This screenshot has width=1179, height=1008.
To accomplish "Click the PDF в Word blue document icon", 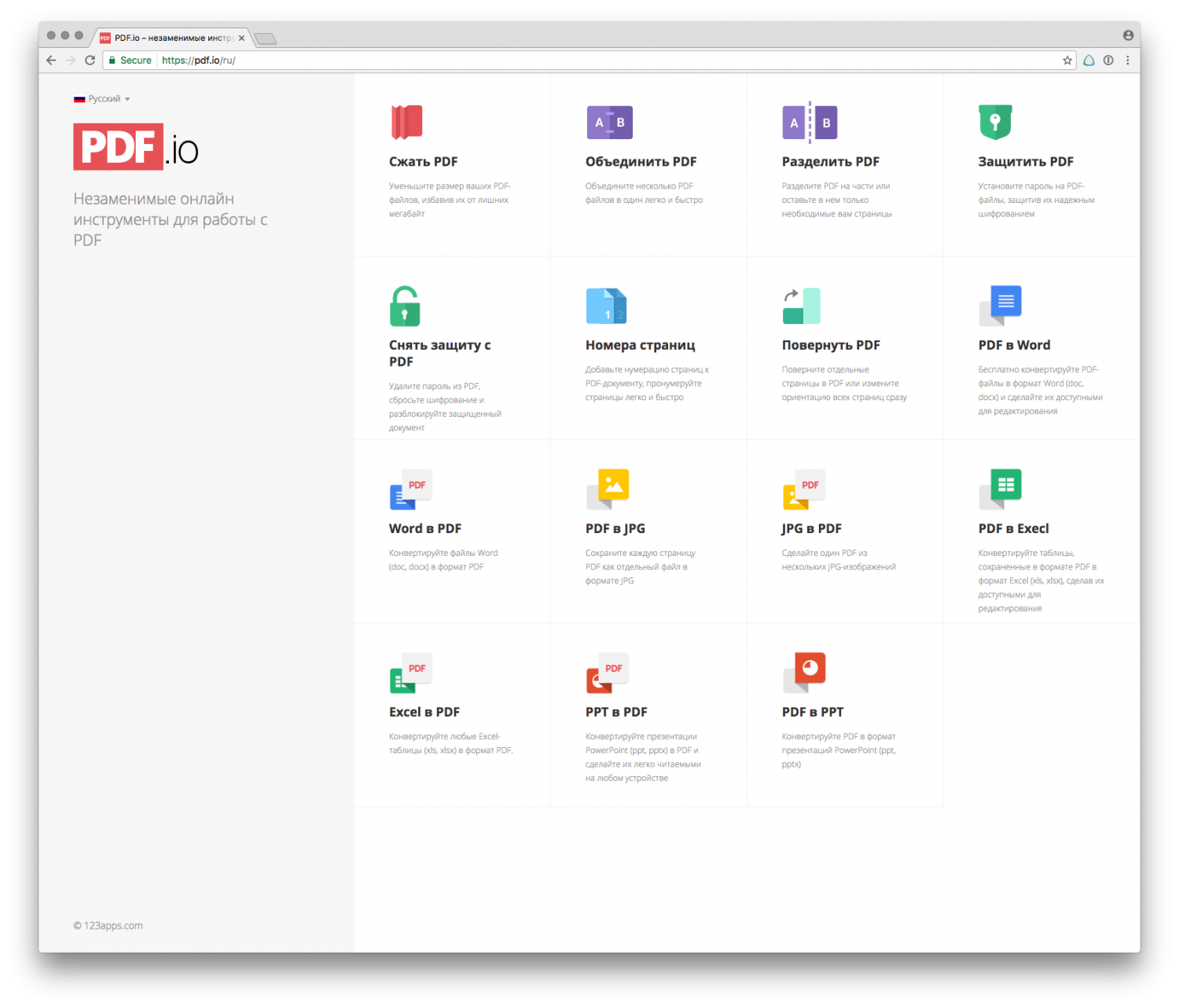I will pyautogui.click(x=1001, y=306).
